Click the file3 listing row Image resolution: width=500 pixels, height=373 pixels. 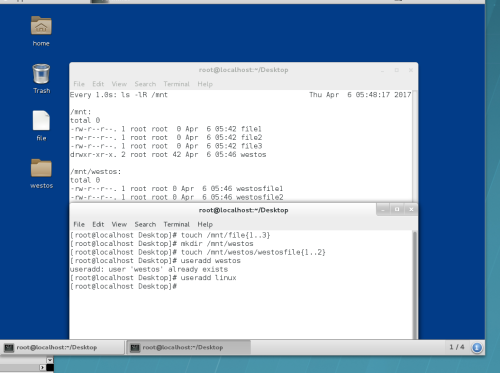click(x=166, y=146)
